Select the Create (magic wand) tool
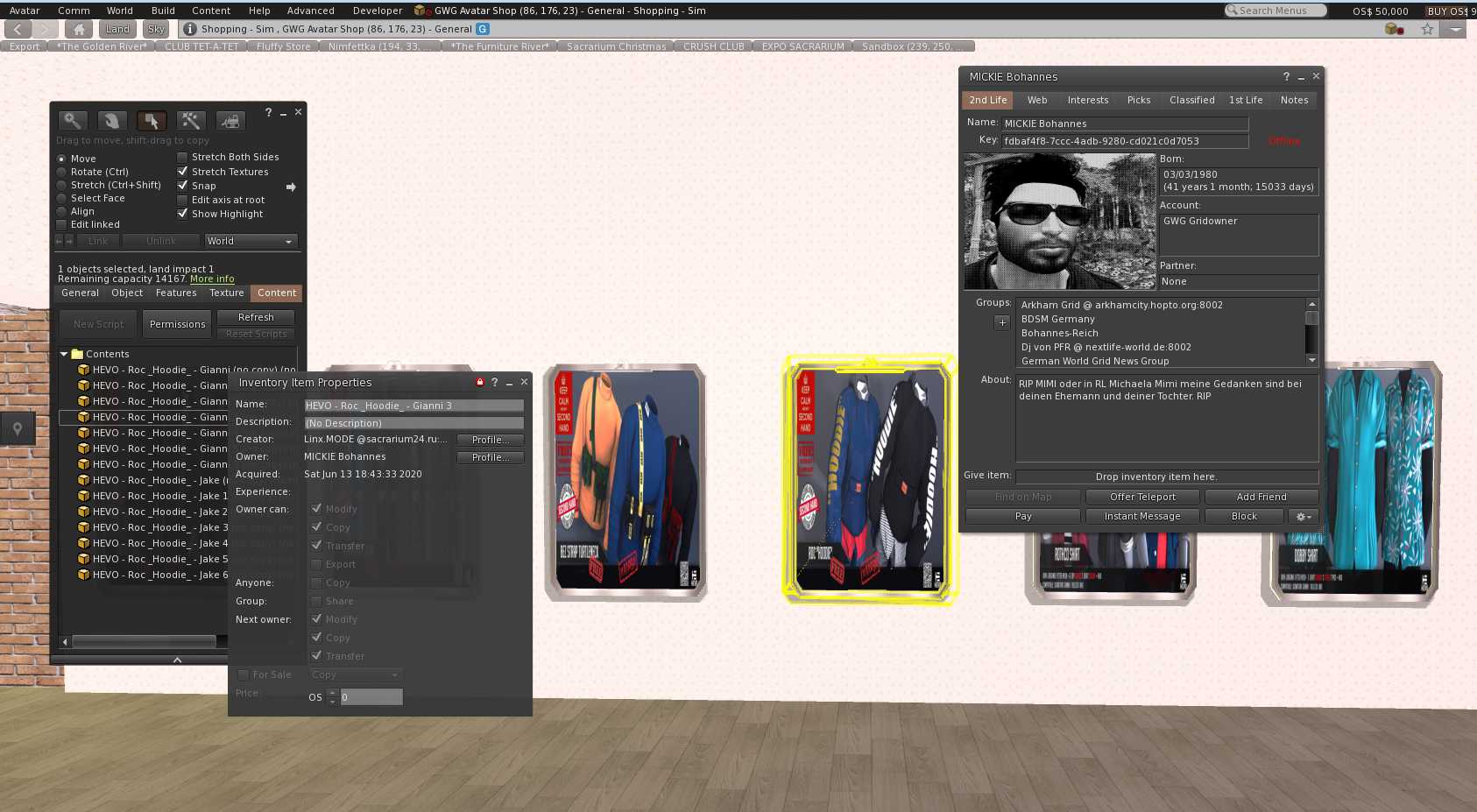Screen dimensions: 1477x812 tap(190, 121)
